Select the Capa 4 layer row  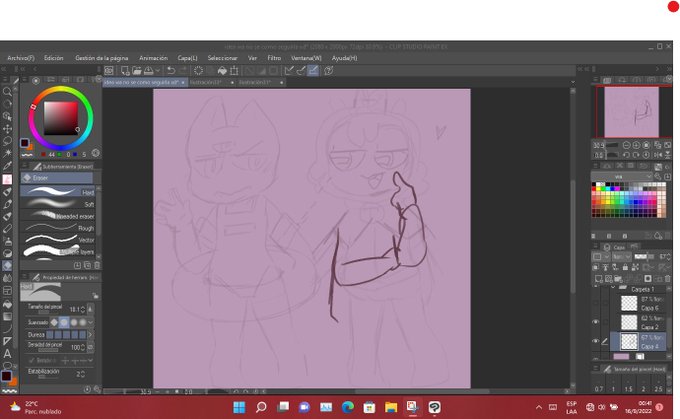coord(638,341)
